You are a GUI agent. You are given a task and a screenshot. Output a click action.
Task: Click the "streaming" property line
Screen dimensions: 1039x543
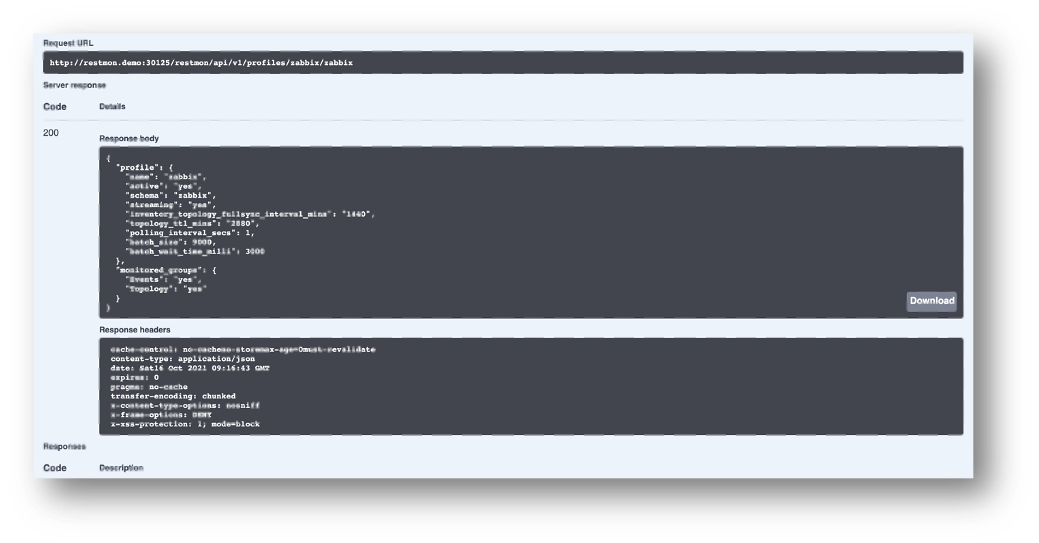click(164, 204)
